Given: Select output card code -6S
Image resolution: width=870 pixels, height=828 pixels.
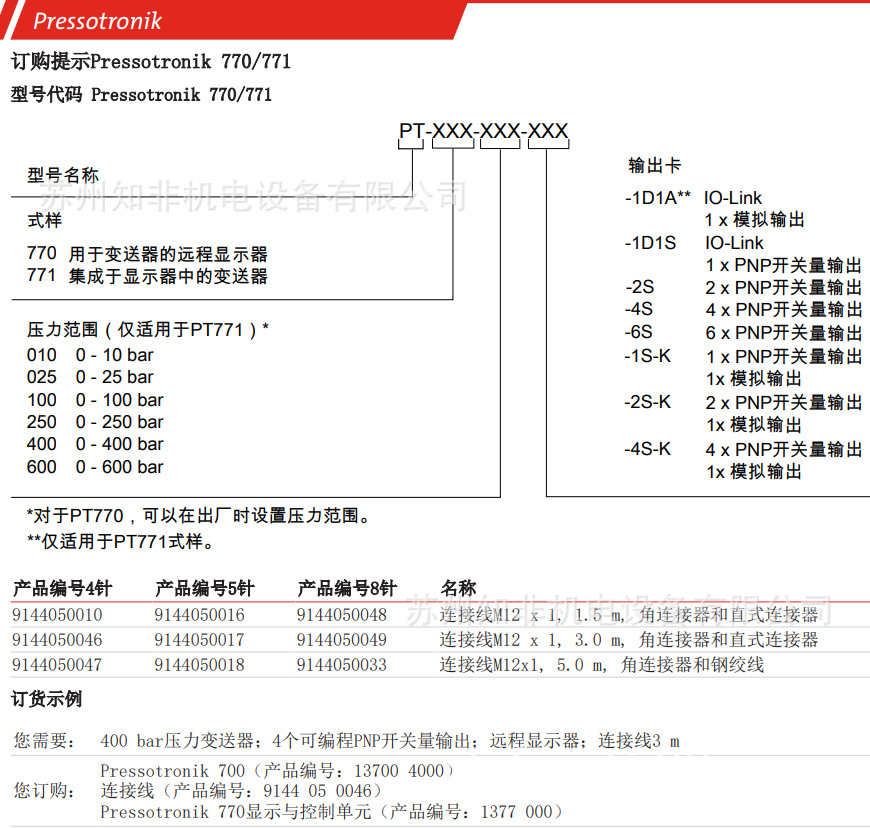Looking at the screenshot, I should tap(639, 332).
